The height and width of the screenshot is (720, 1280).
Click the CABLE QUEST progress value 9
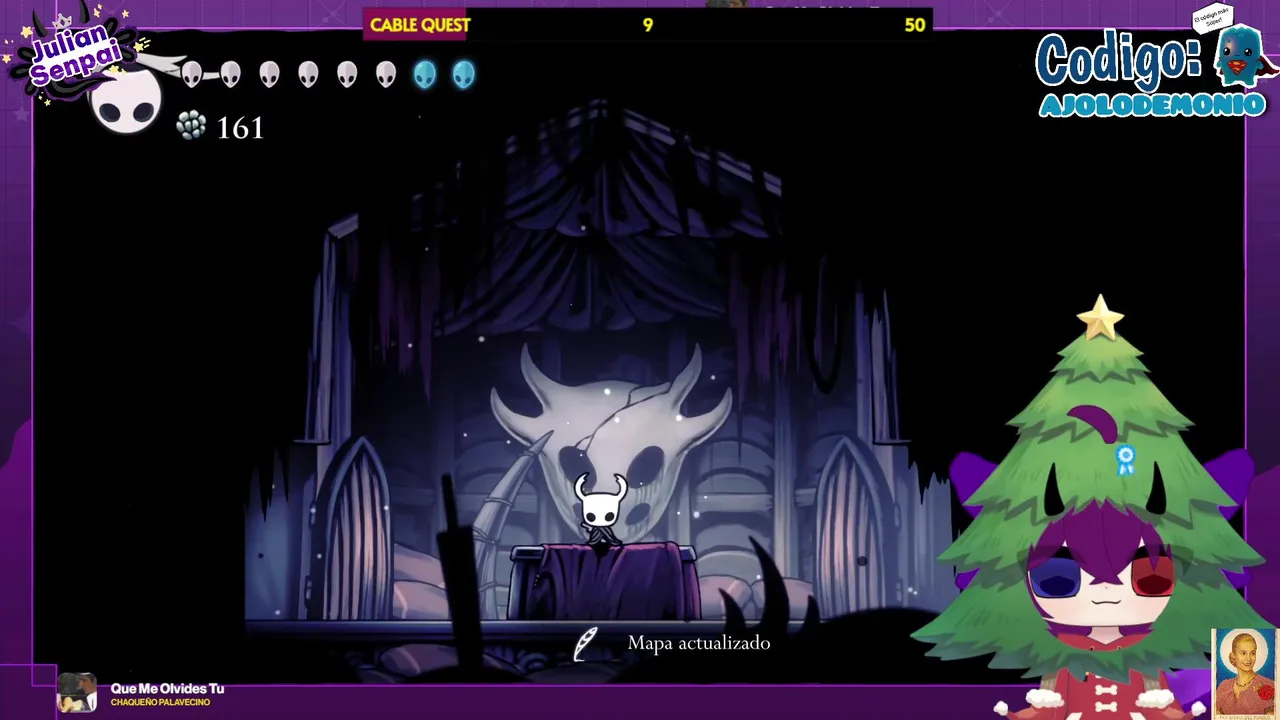coord(648,25)
